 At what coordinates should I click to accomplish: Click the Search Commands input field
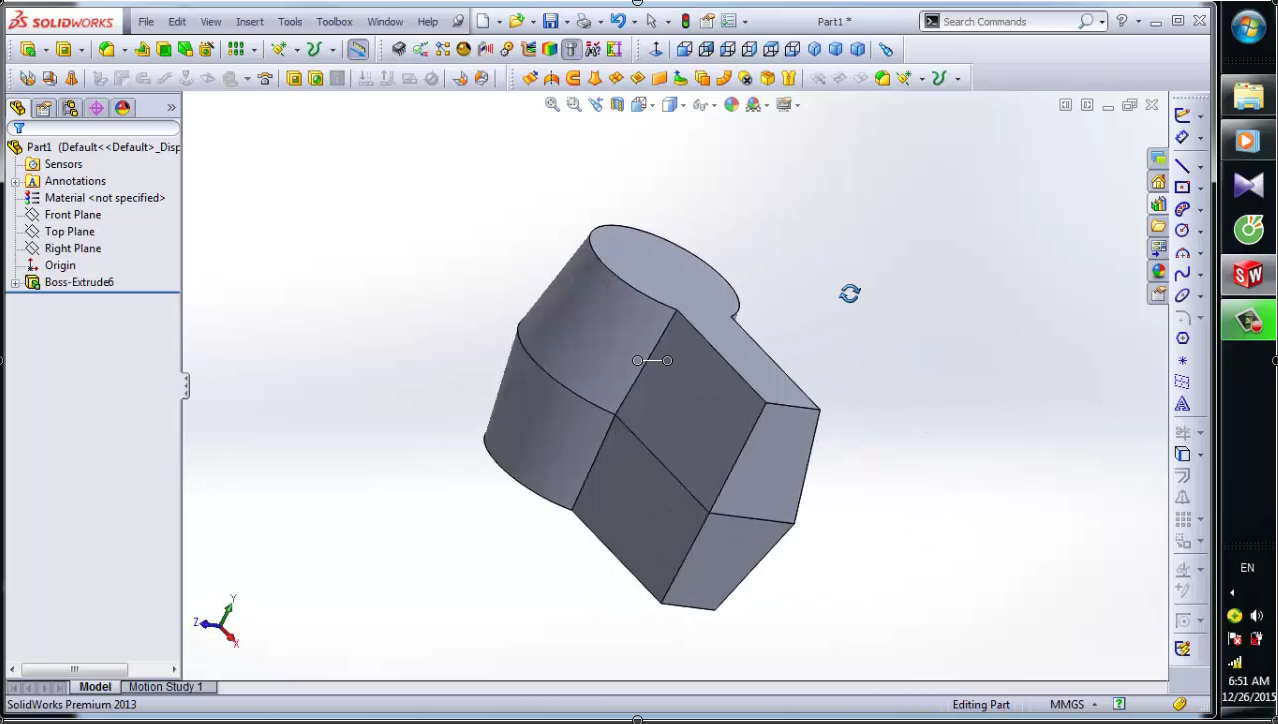(1010, 21)
